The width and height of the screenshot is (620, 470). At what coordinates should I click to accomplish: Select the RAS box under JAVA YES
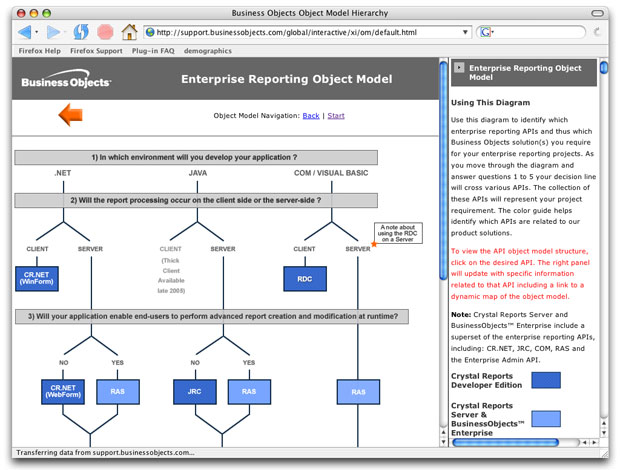(x=249, y=392)
